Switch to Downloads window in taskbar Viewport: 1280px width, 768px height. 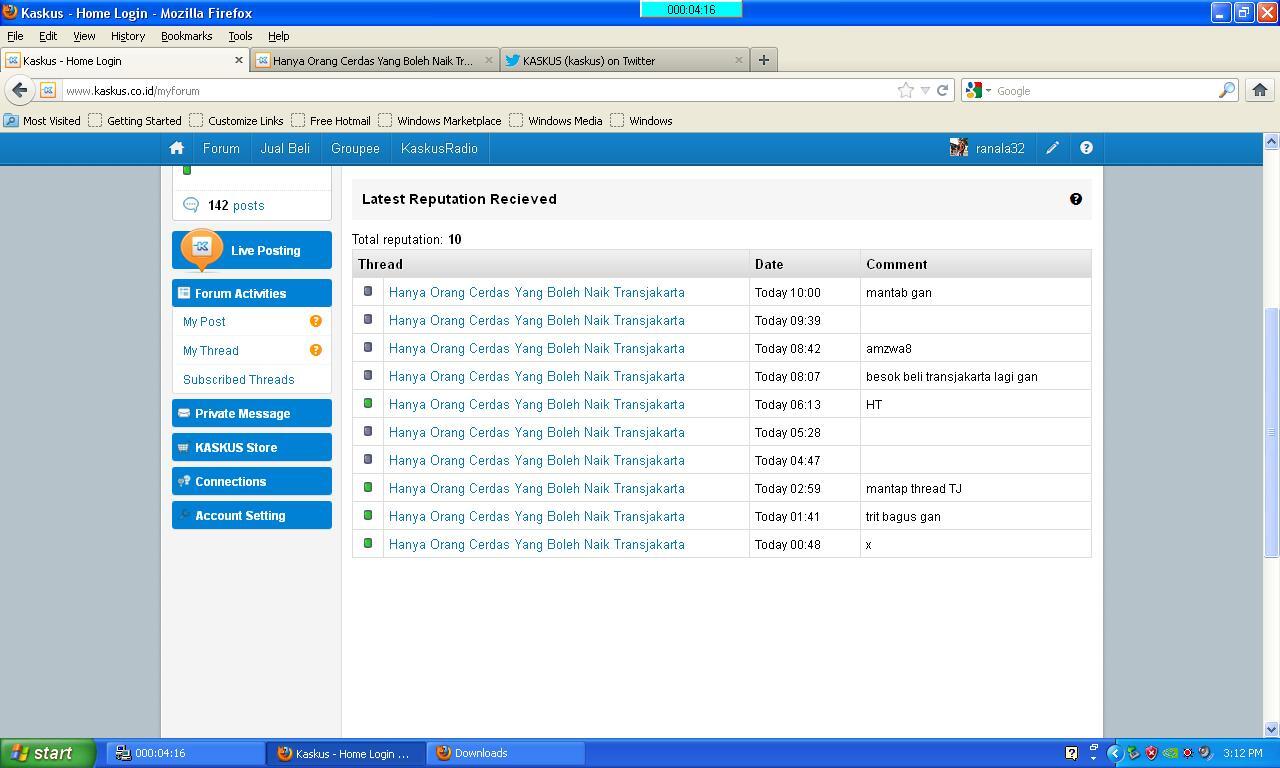pos(506,753)
